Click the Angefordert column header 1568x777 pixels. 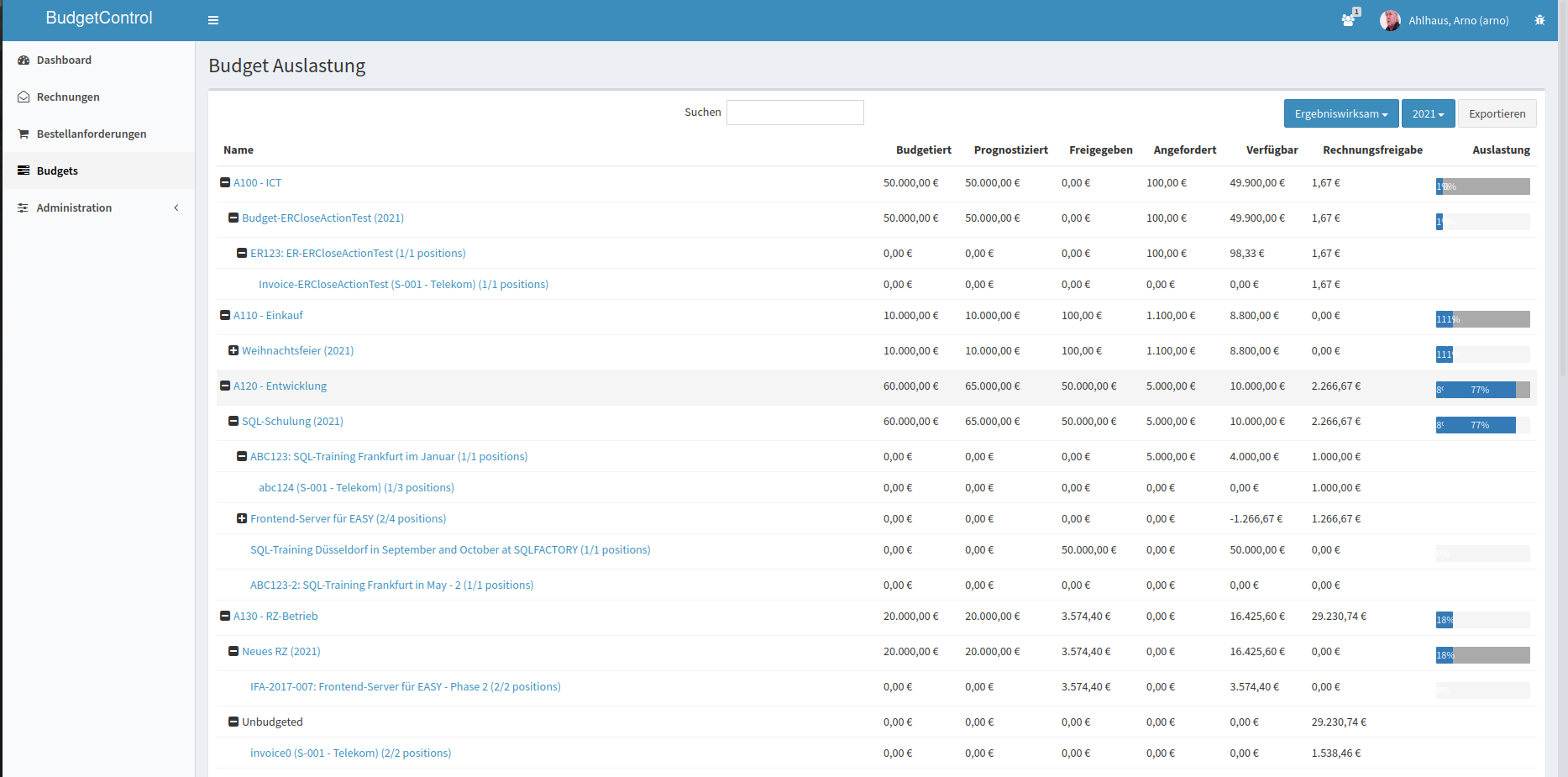(1185, 150)
